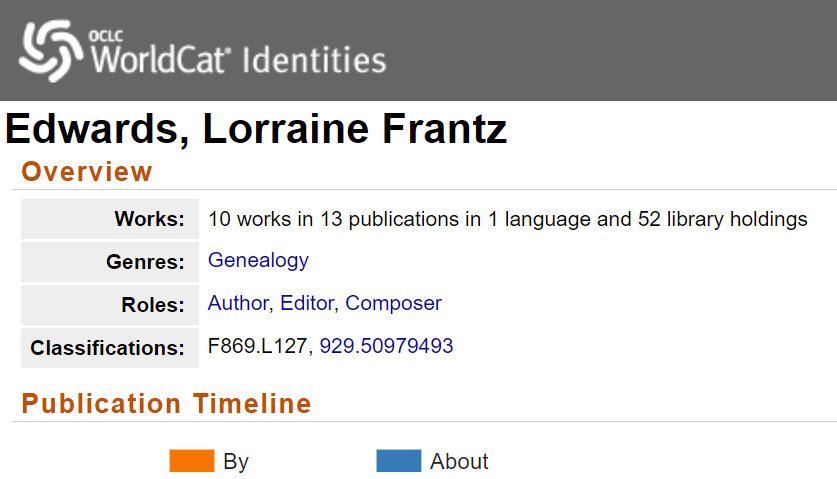The height and width of the screenshot is (479, 837).
Task: Click the Publication Timeline section heading
Action: point(166,404)
